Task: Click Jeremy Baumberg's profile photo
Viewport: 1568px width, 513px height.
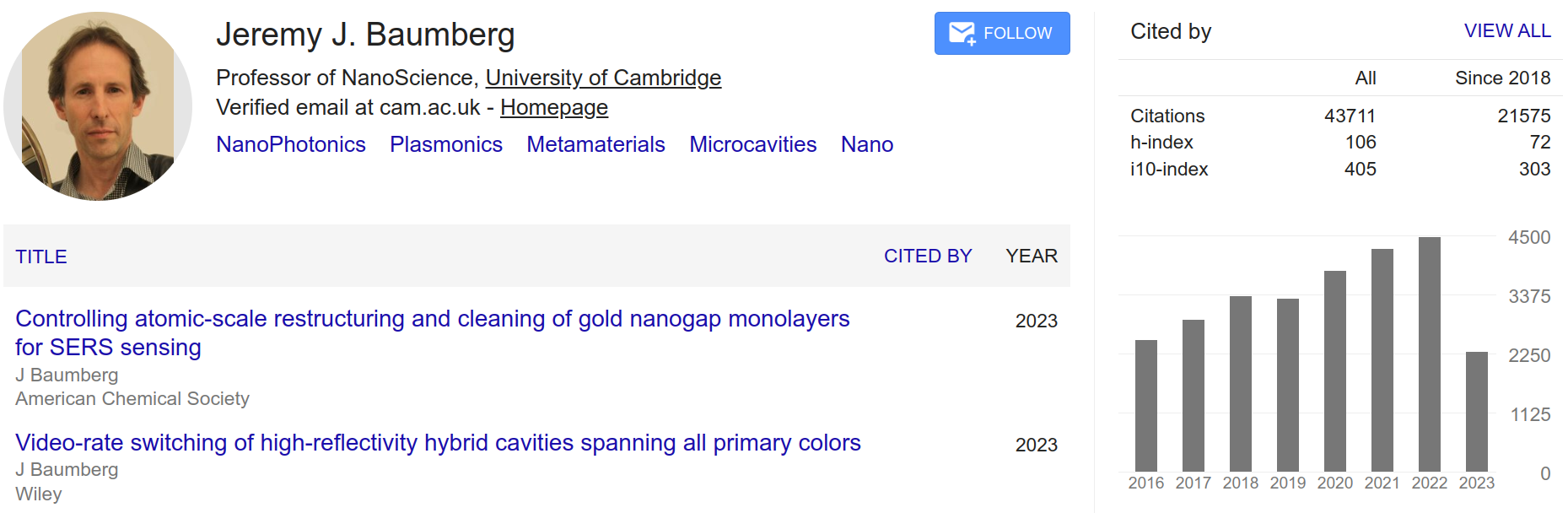Action: pyautogui.click(x=98, y=106)
